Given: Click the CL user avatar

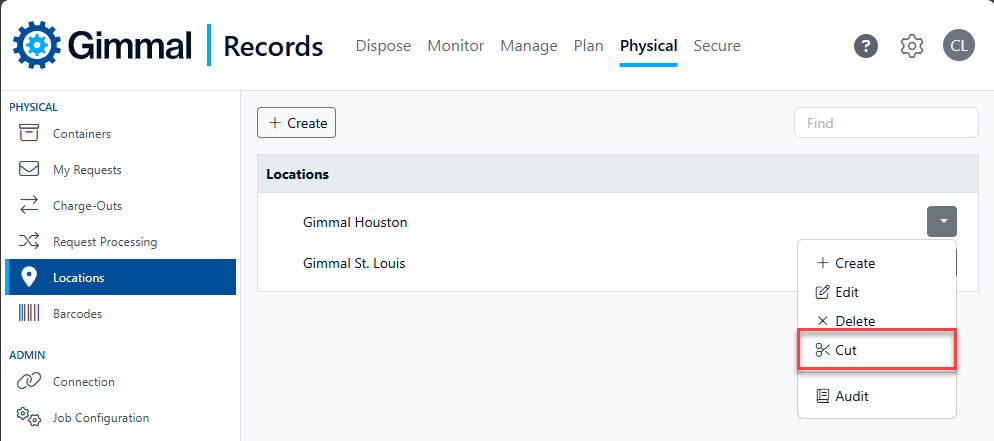Looking at the screenshot, I should (958, 46).
